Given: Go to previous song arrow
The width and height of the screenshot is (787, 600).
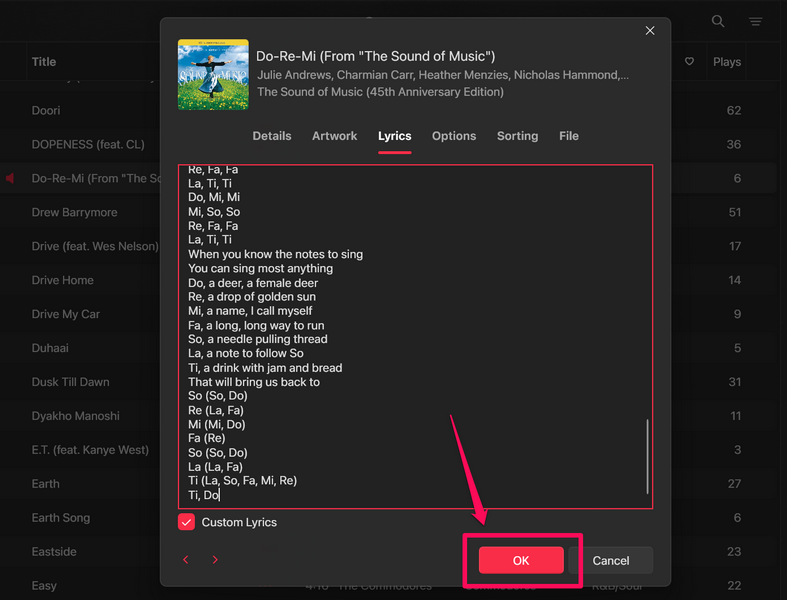Looking at the screenshot, I should tap(186, 560).
